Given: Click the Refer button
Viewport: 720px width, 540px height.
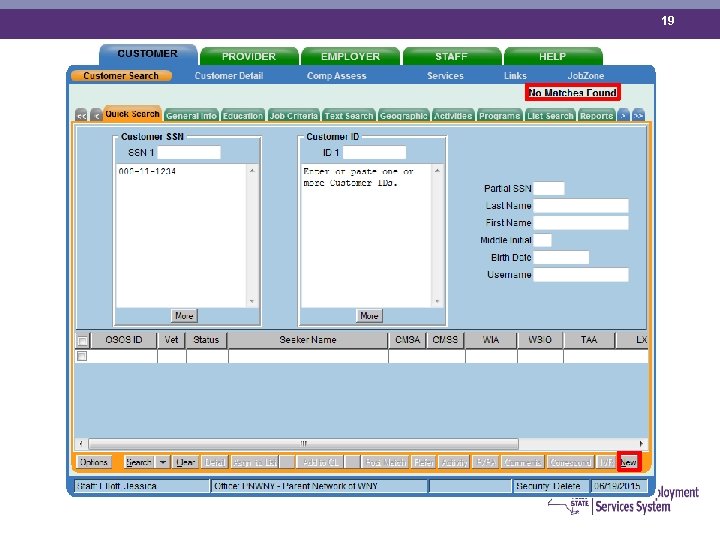Looking at the screenshot, I should 423,462.
